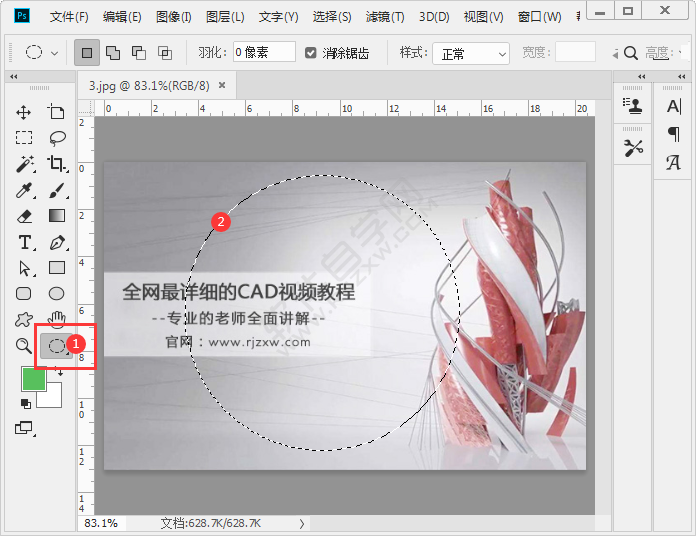
Task: Click the 宽度 width input field
Action: [575, 52]
